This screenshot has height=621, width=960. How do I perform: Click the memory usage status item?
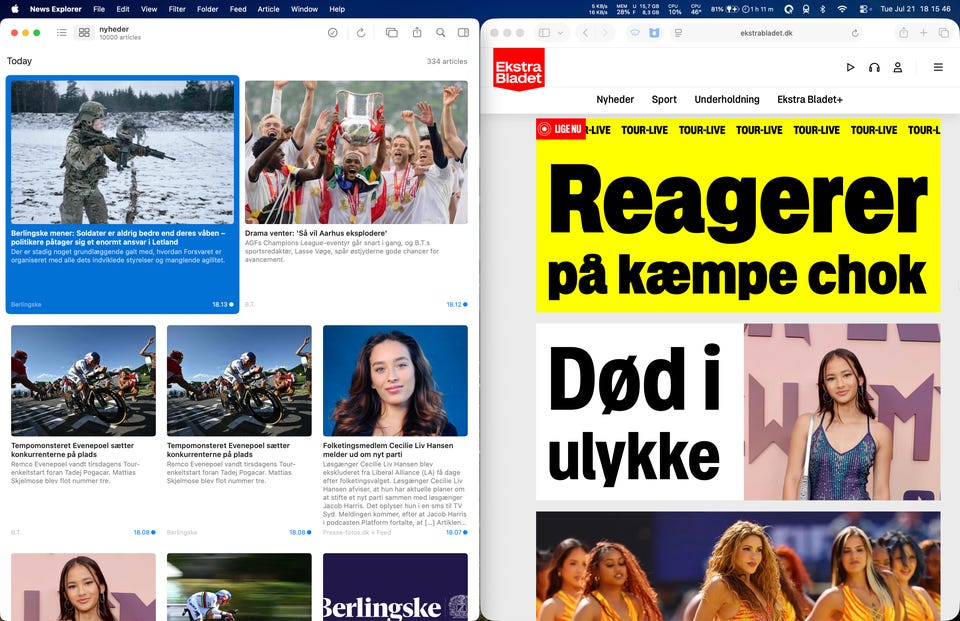(638, 9)
